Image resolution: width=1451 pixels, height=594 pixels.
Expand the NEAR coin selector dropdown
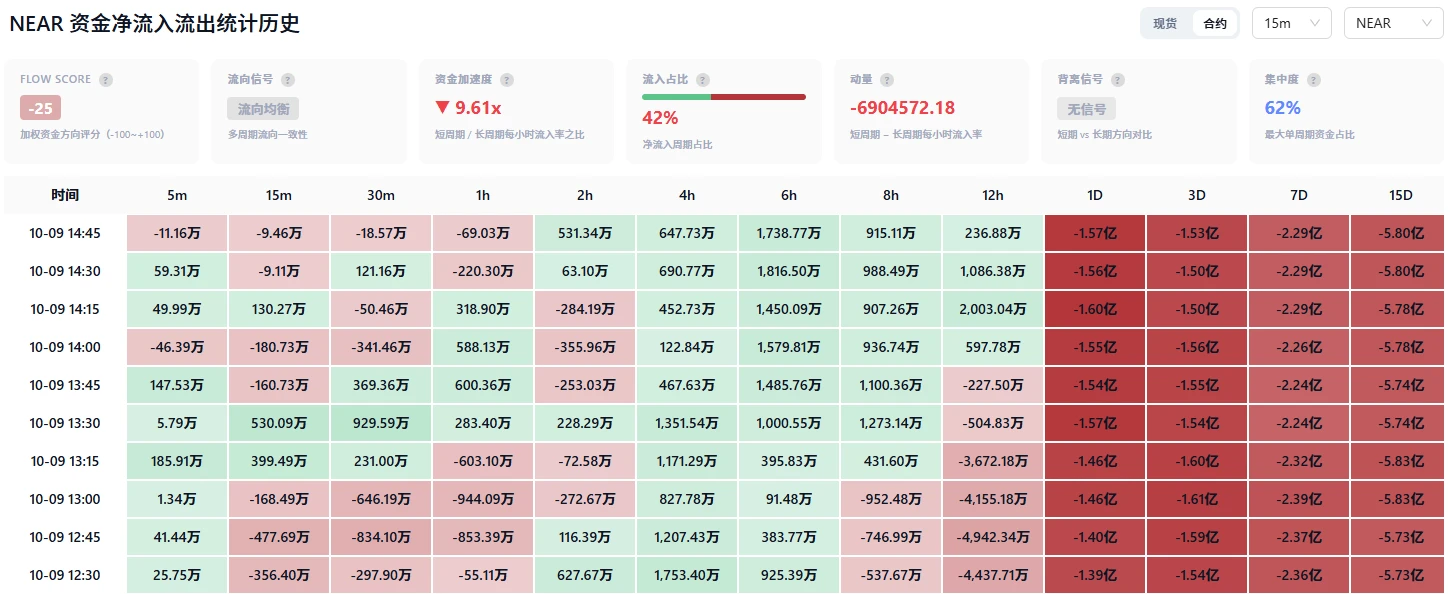1393,23
